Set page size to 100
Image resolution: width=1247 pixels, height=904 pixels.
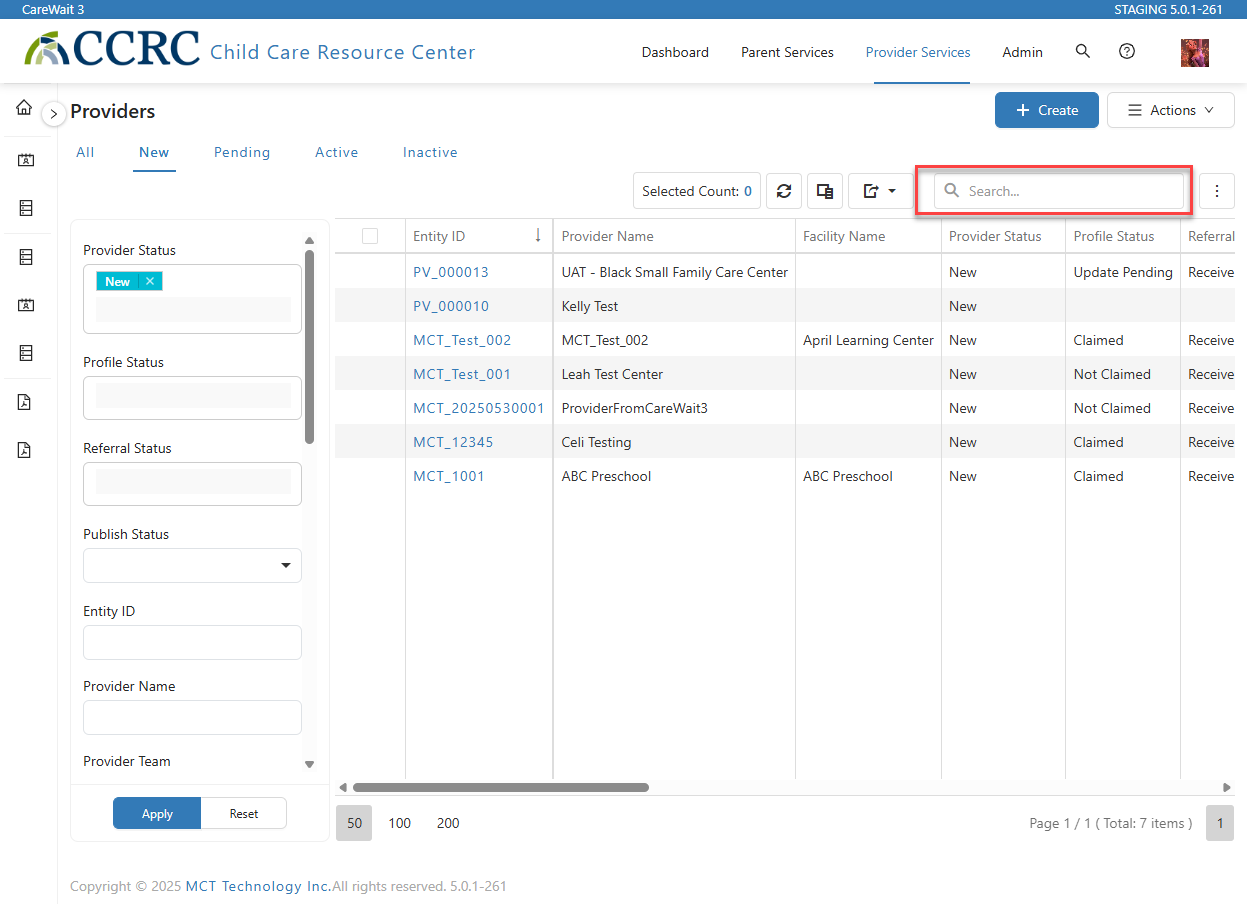pyautogui.click(x=400, y=823)
